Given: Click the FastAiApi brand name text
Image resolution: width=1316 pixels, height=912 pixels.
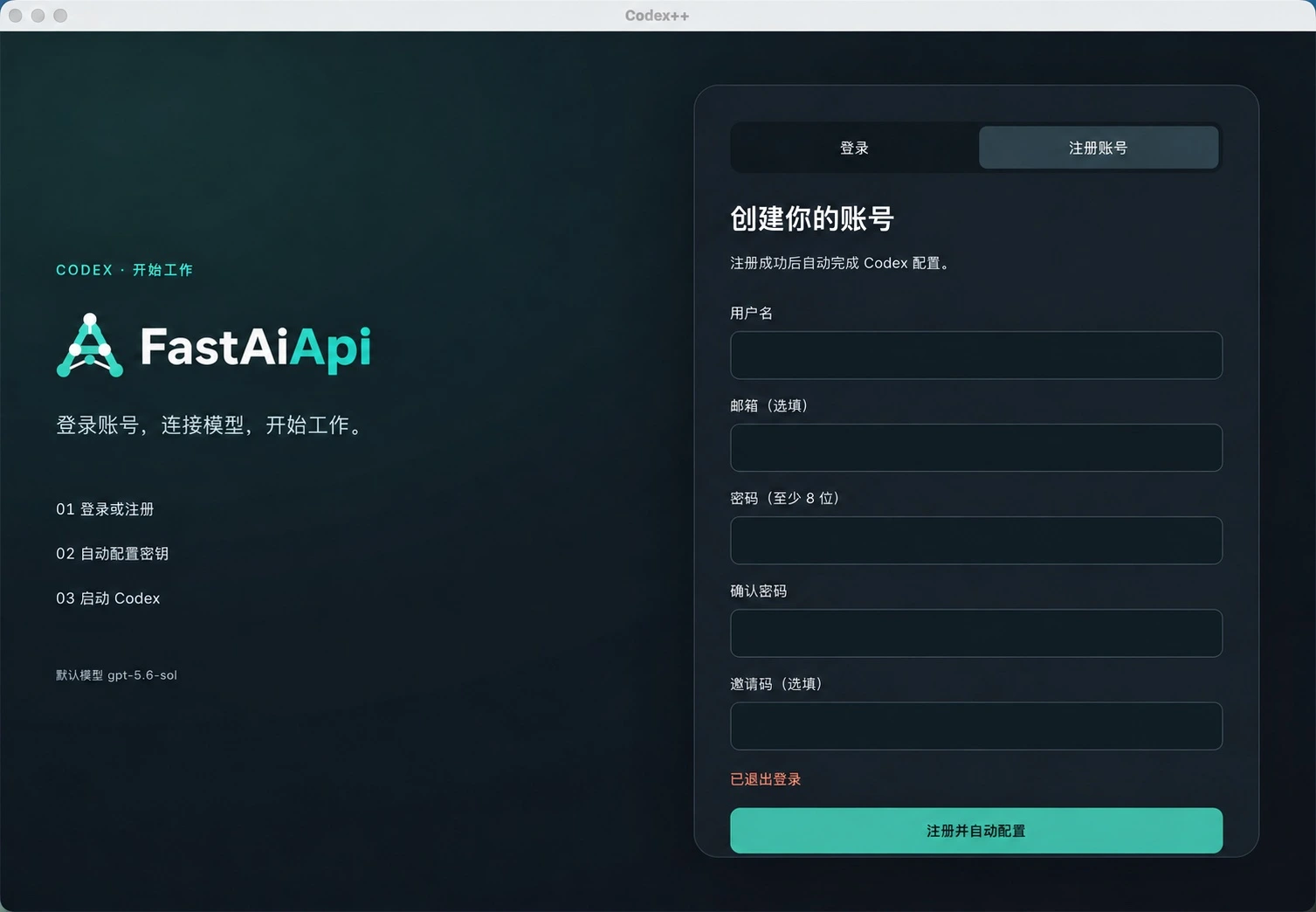Looking at the screenshot, I should point(255,348).
